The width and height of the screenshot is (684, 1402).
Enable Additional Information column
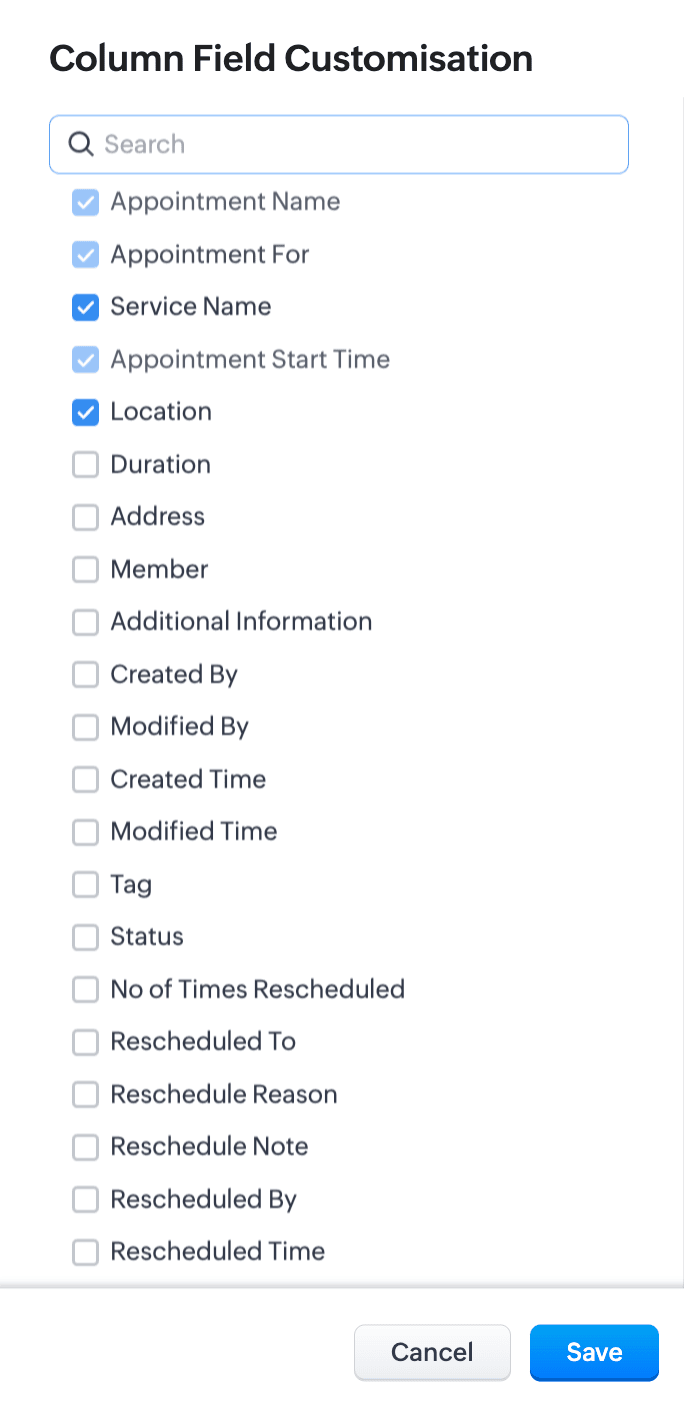click(x=86, y=622)
